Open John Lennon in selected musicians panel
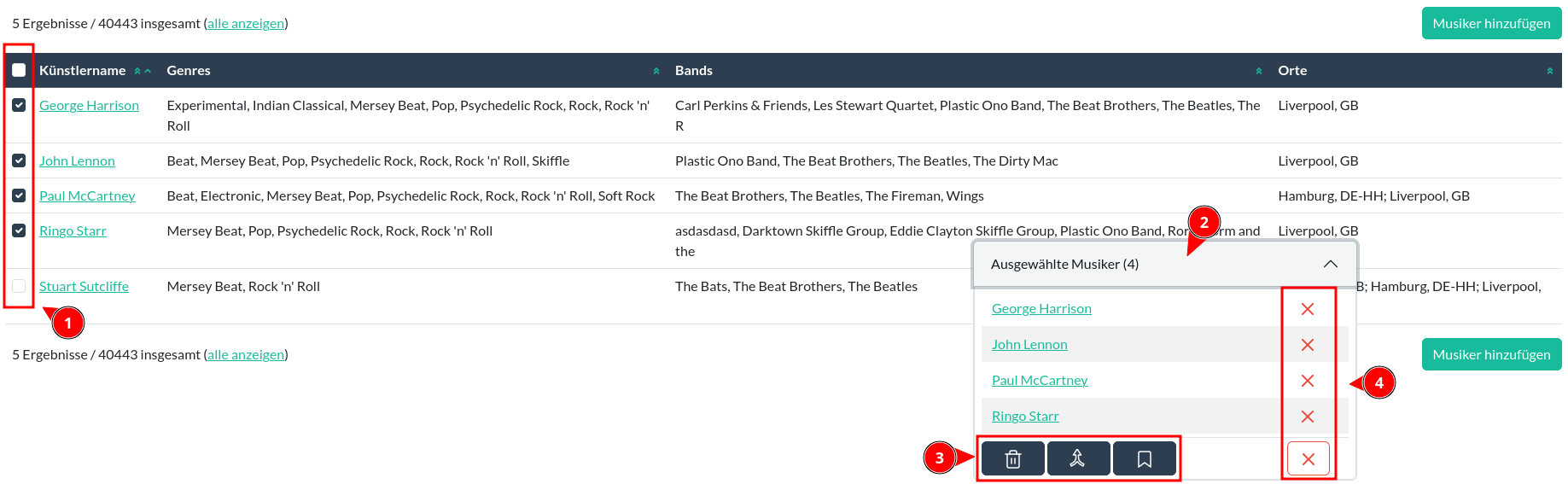Screen dimensions: 1568x484 point(1029,345)
